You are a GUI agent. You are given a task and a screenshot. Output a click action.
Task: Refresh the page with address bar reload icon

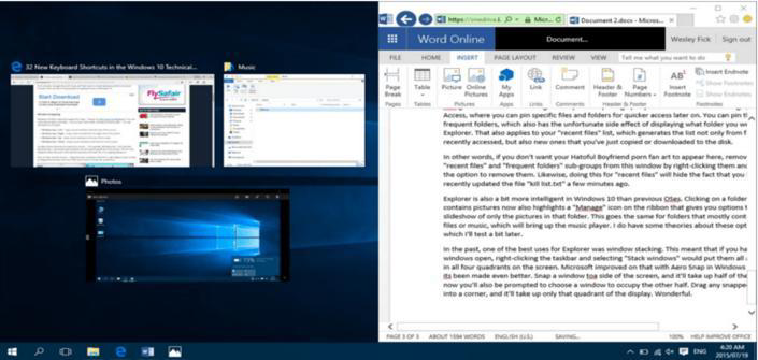(x=559, y=19)
